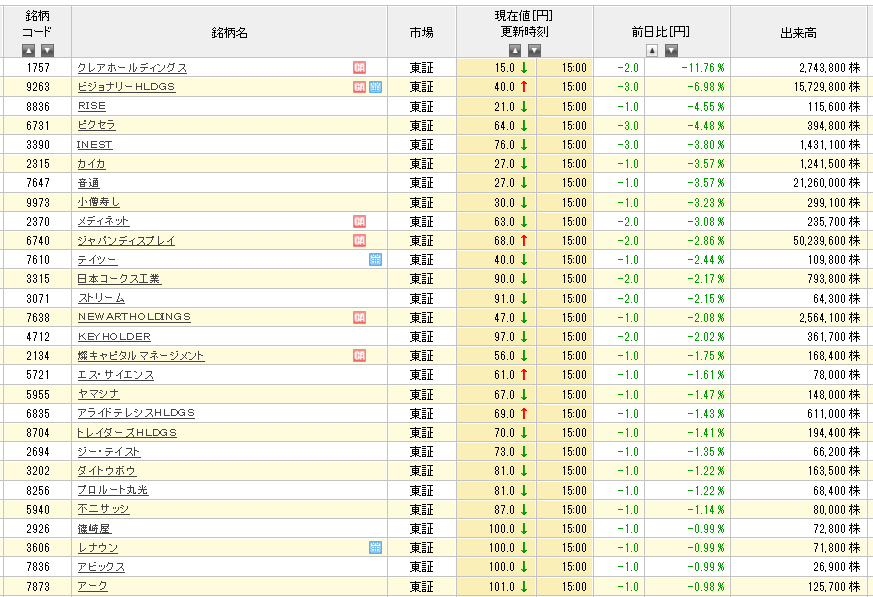
Task: Select volume cell 21,260,000 株
Action: [x=799, y=183]
